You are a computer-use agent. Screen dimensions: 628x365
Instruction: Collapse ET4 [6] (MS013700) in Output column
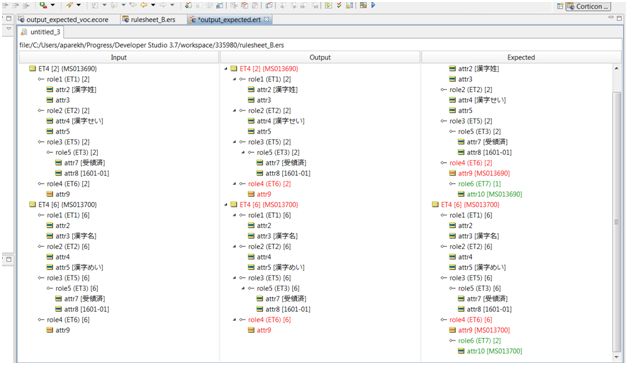[226, 205]
